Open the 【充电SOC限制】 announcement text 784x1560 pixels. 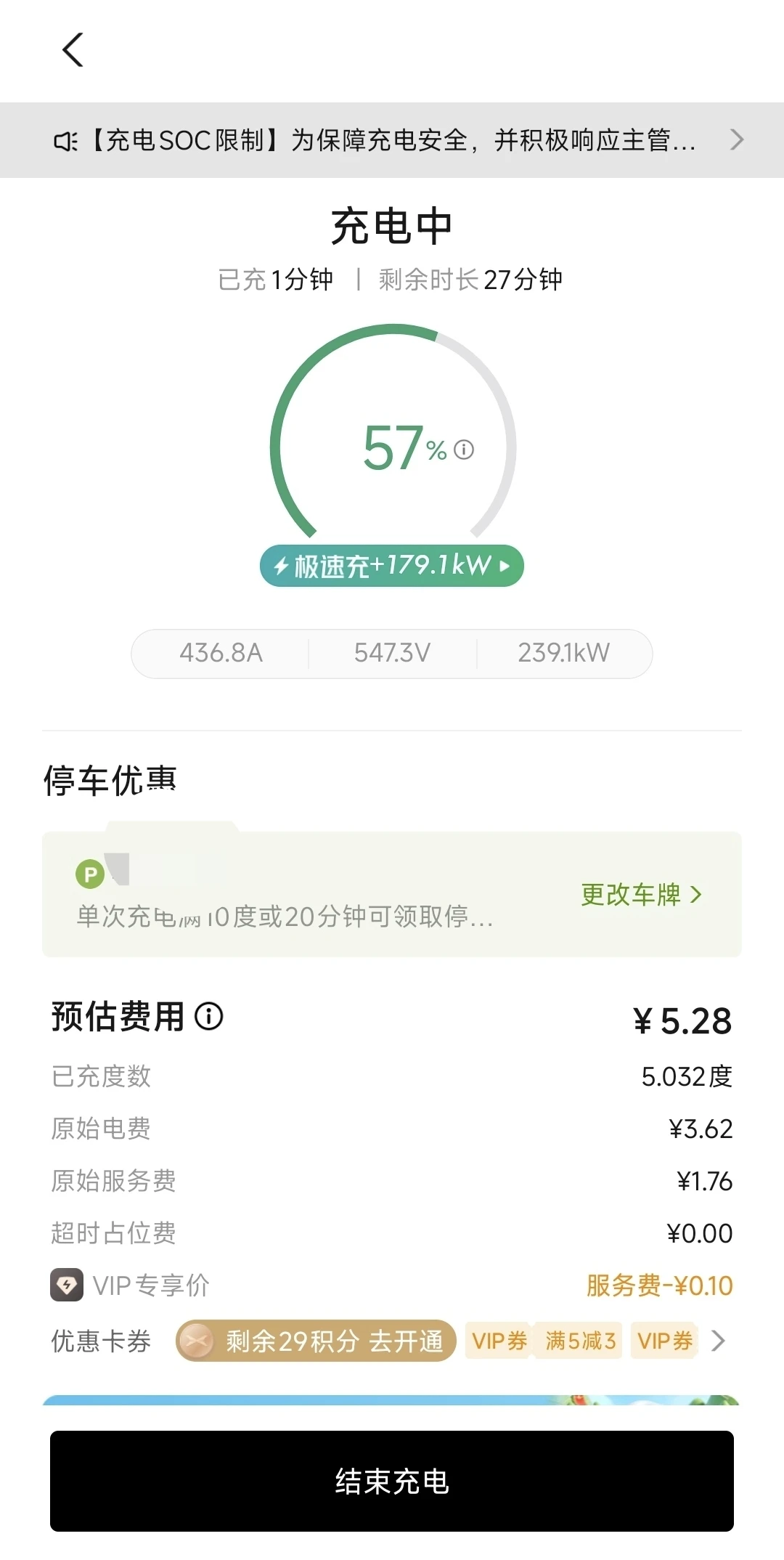click(x=392, y=140)
